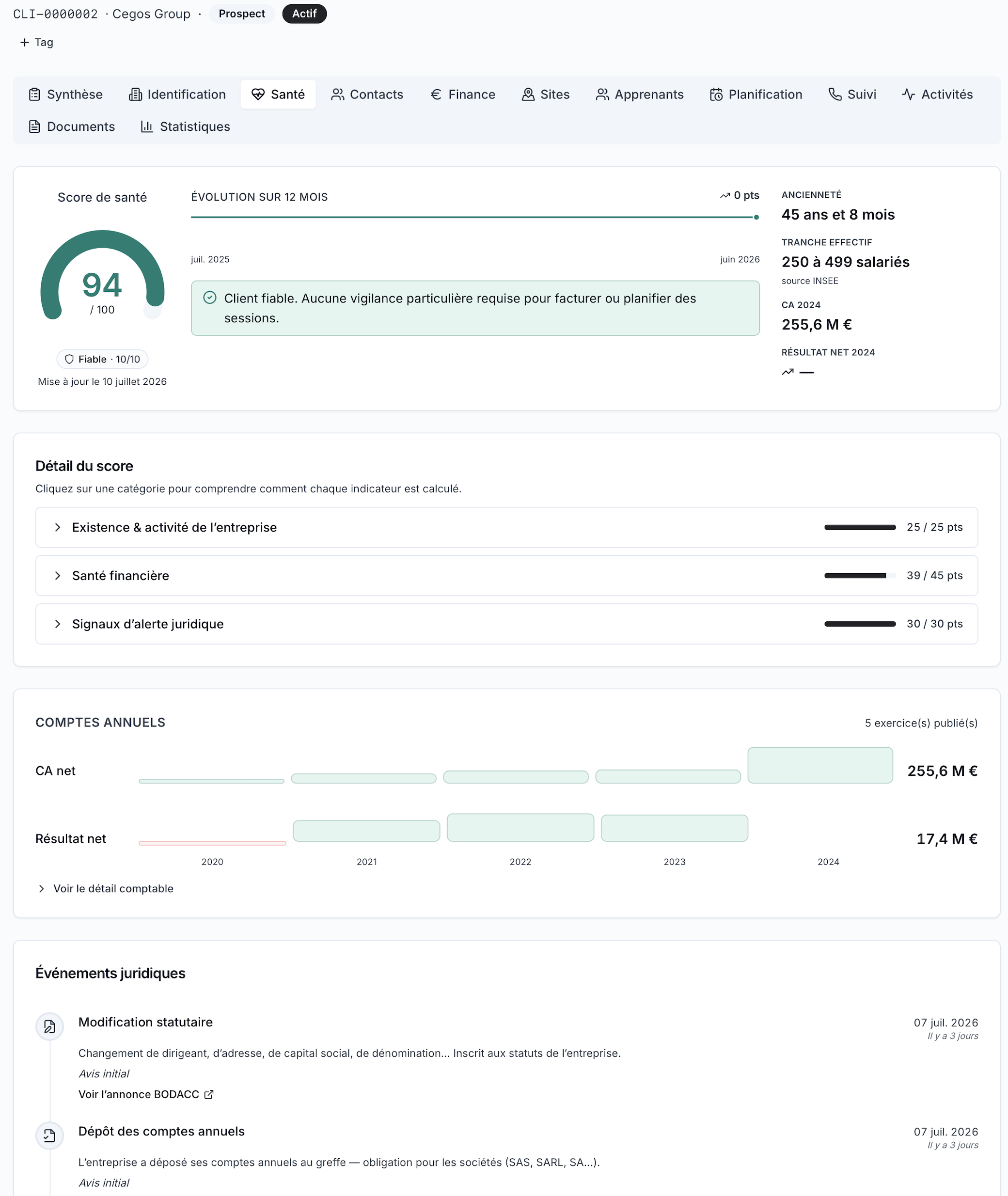
Task: Expand the Existence & activité de l'entreprise chevron
Action: 57,527
